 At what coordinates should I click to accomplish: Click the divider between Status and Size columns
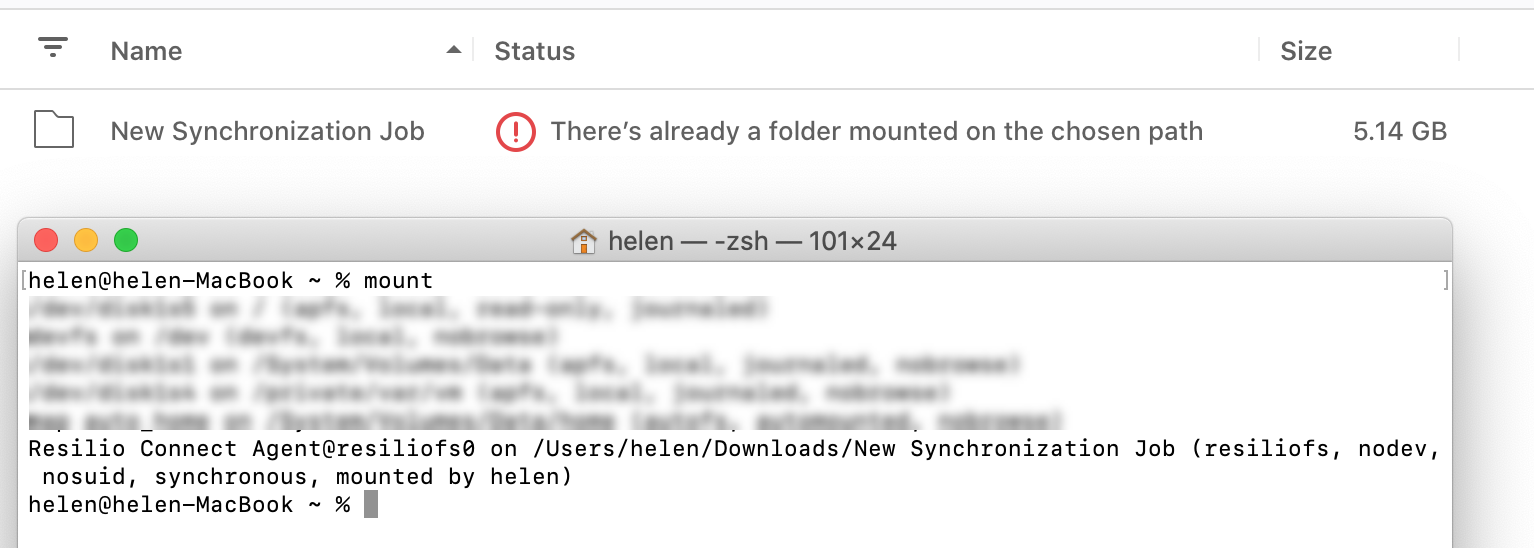point(1259,50)
